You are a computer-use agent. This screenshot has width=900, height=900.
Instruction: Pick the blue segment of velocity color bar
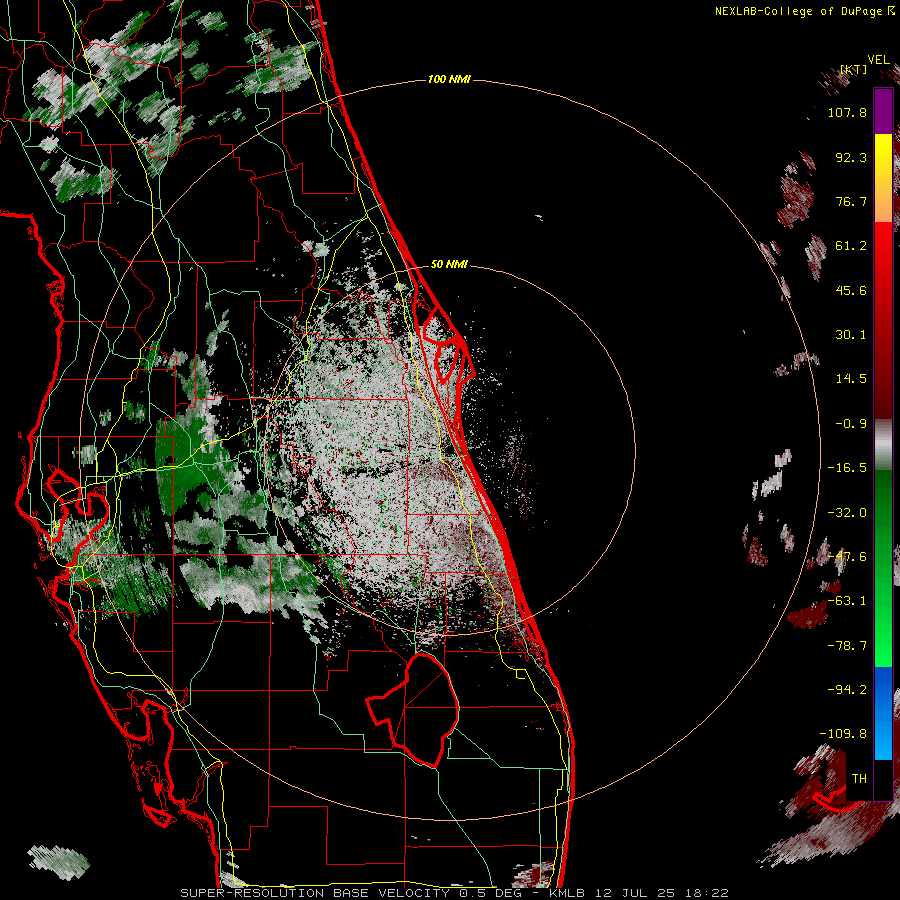(883, 713)
